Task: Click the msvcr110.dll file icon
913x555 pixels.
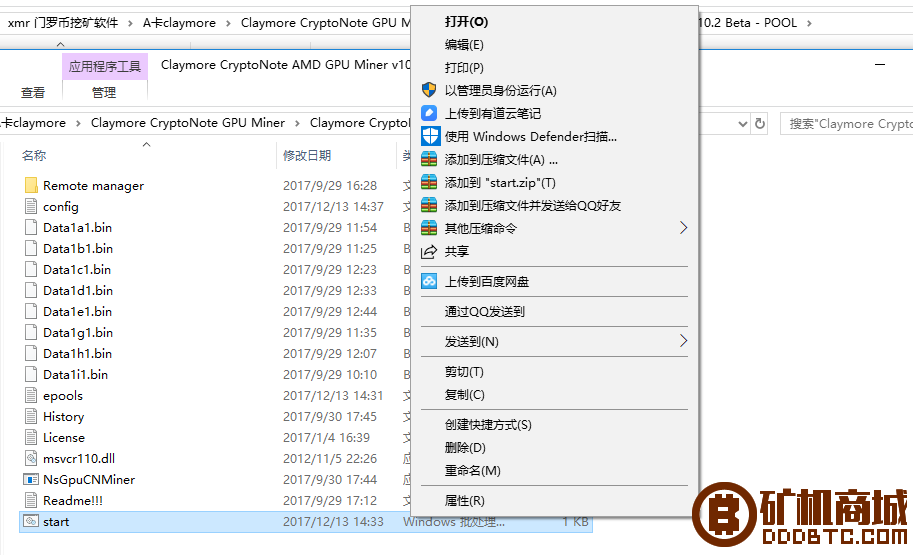Action: (x=31, y=458)
